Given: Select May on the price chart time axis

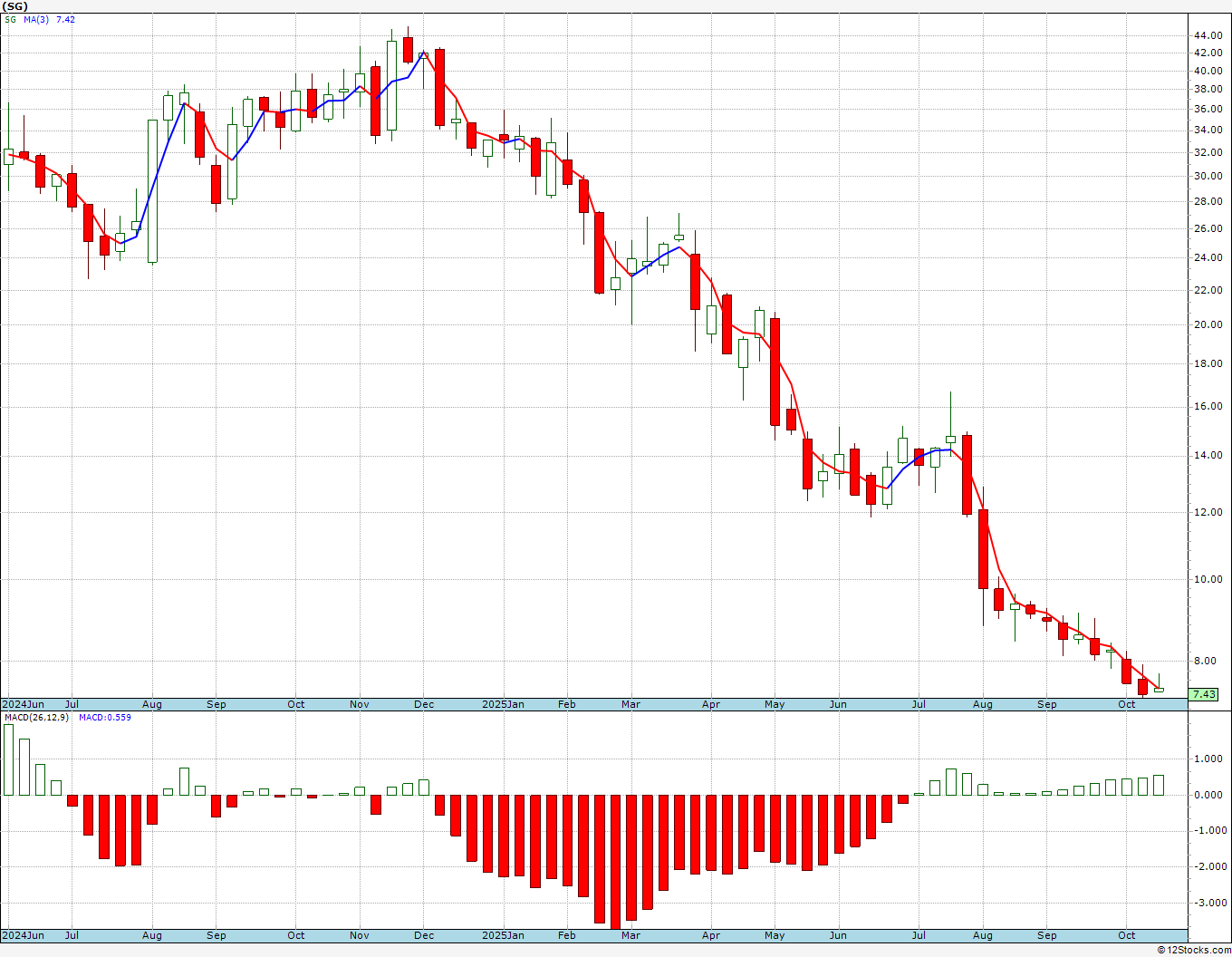Looking at the screenshot, I should click(775, 704).
